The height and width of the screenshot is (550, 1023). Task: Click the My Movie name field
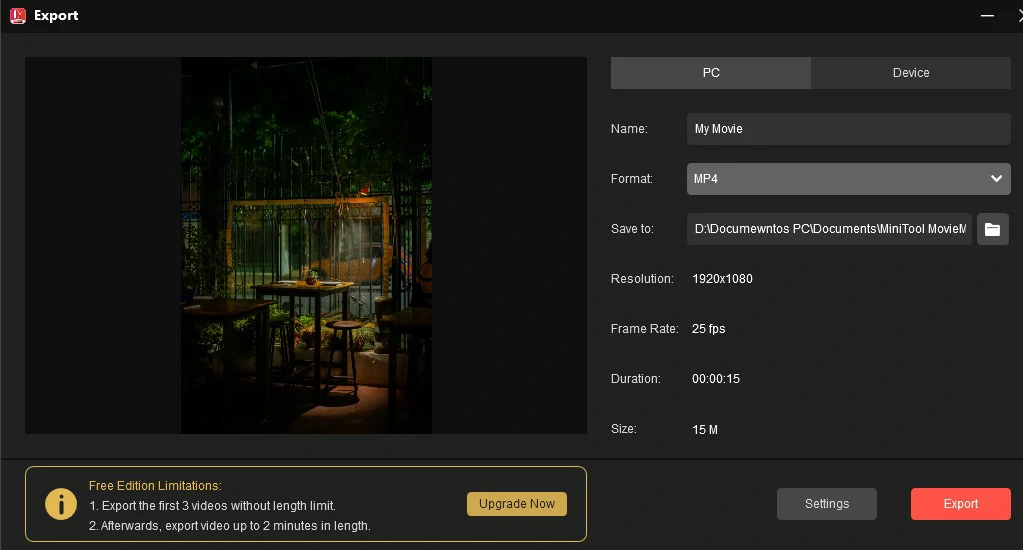point(848,129)
